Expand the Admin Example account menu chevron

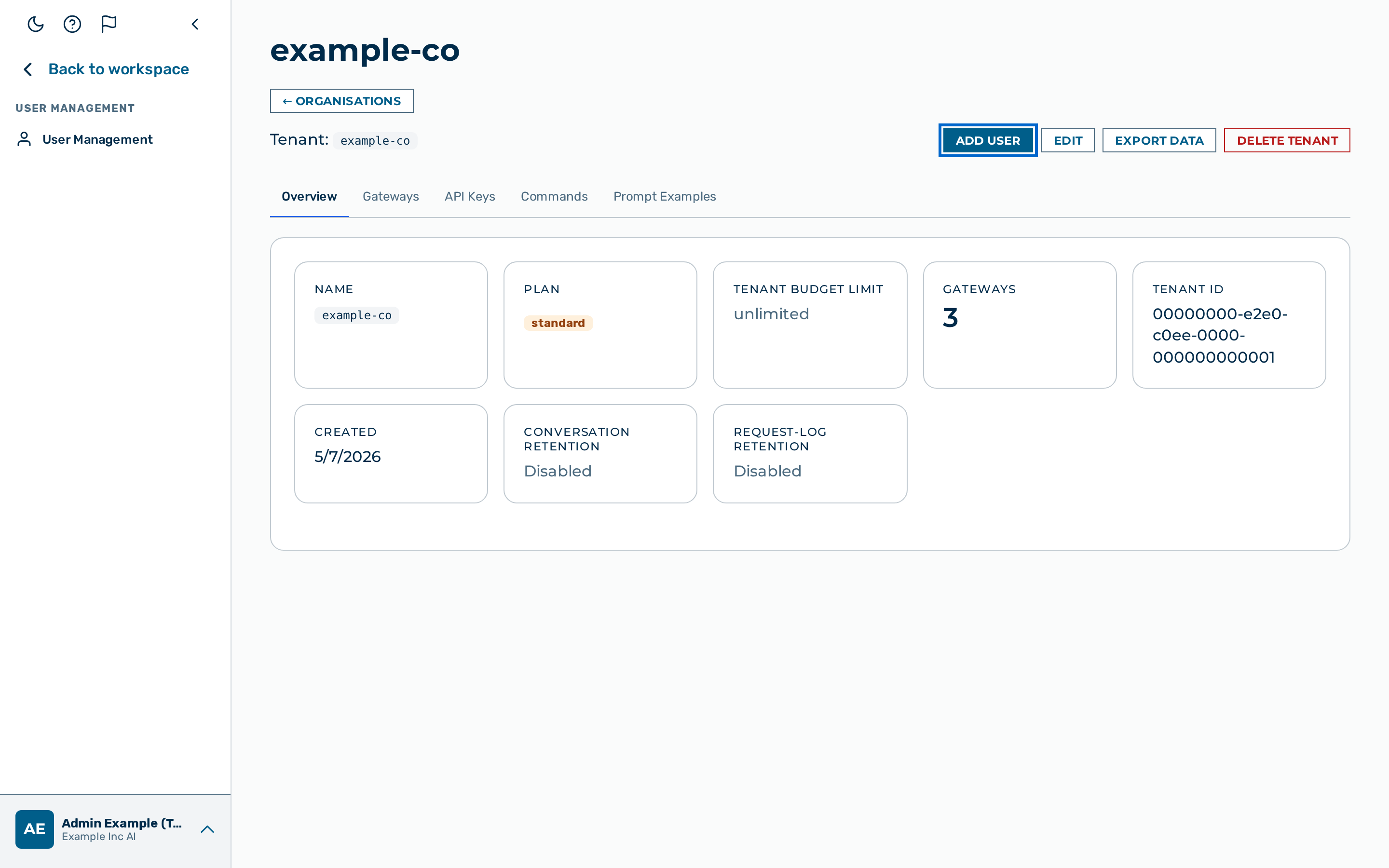click(x=207, y=829)
